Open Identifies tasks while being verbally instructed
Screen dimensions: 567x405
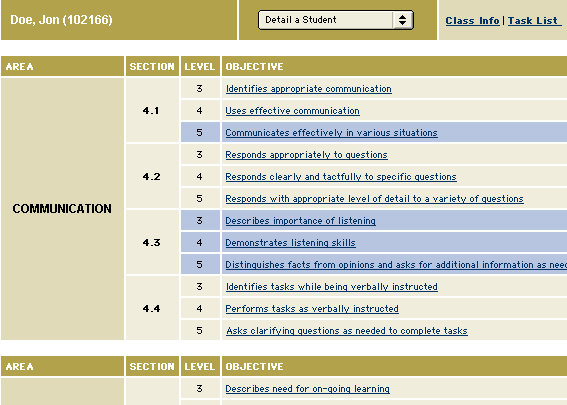coord(332,287)
